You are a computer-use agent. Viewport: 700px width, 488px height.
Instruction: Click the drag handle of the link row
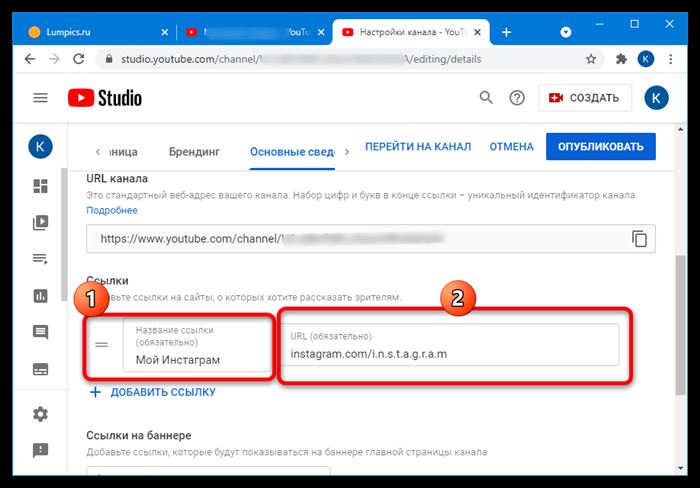click(x=102, y=345)
